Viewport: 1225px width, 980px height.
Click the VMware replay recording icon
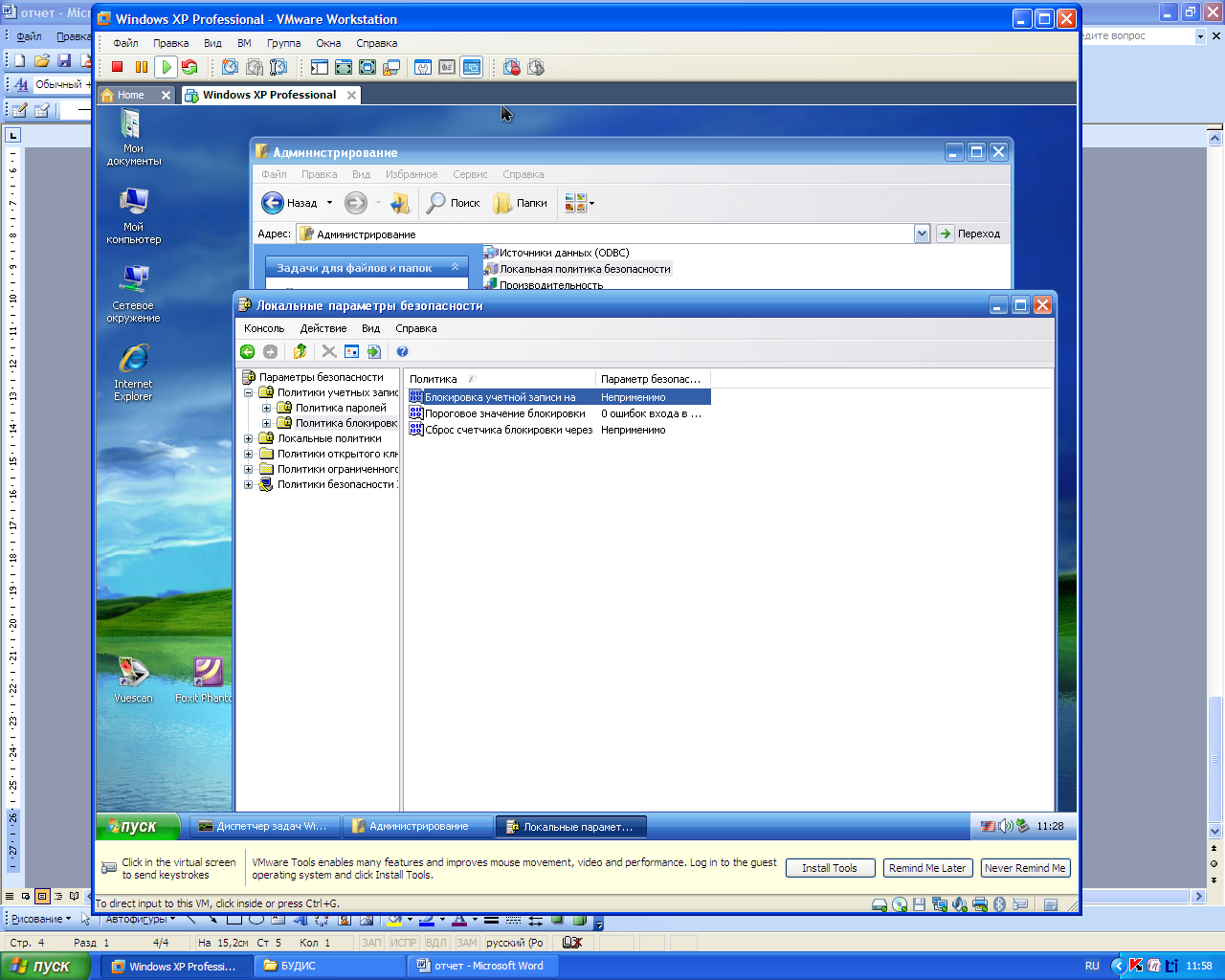[536, 67]
